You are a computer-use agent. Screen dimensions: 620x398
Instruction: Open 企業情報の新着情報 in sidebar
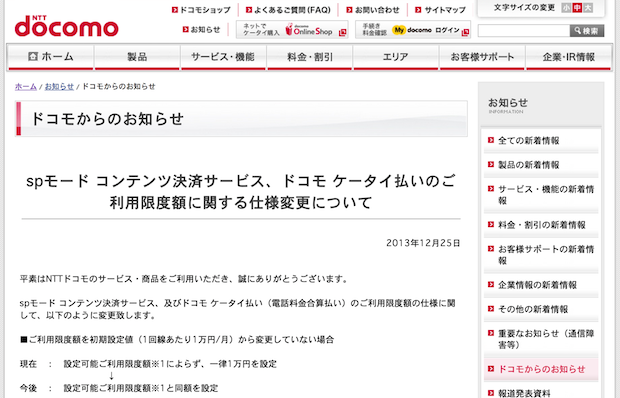(x=541, y=285)
